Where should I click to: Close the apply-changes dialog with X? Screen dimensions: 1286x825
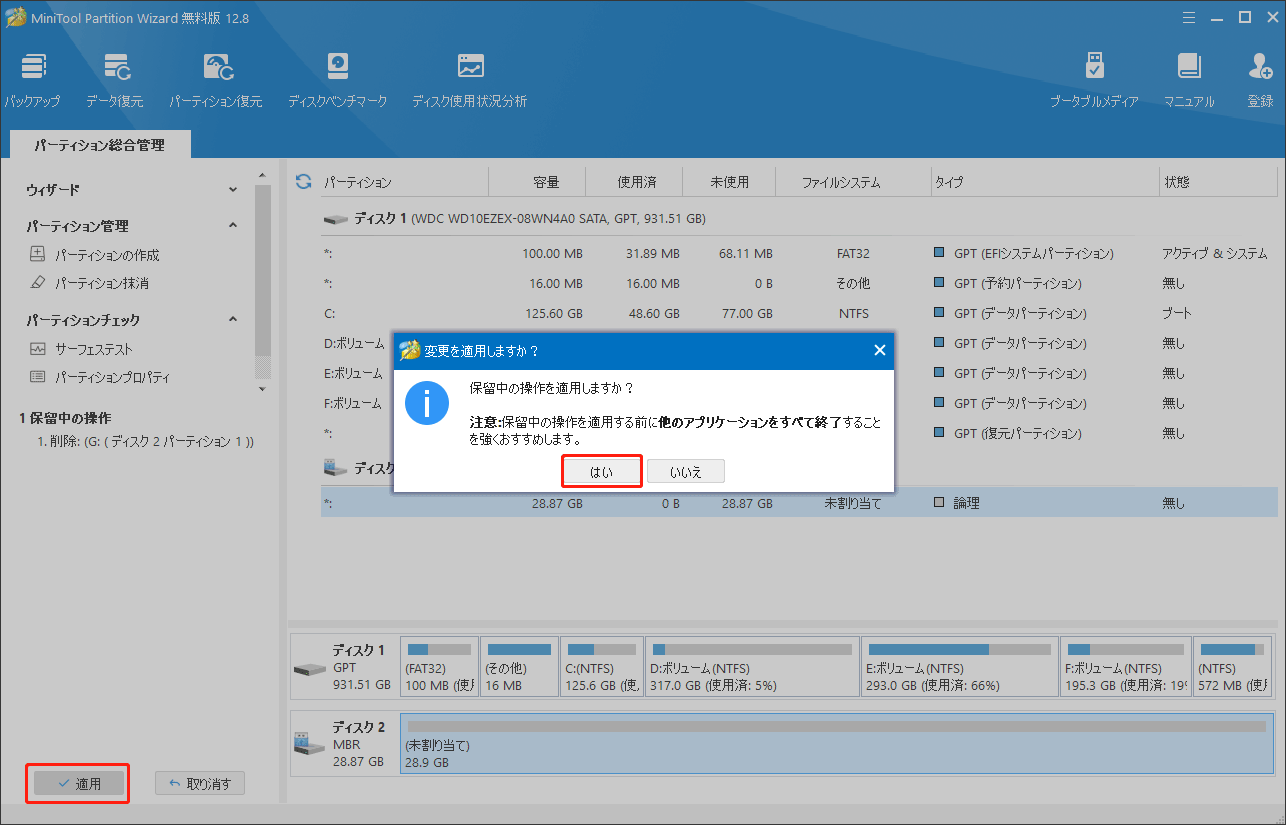click(879, 350)
